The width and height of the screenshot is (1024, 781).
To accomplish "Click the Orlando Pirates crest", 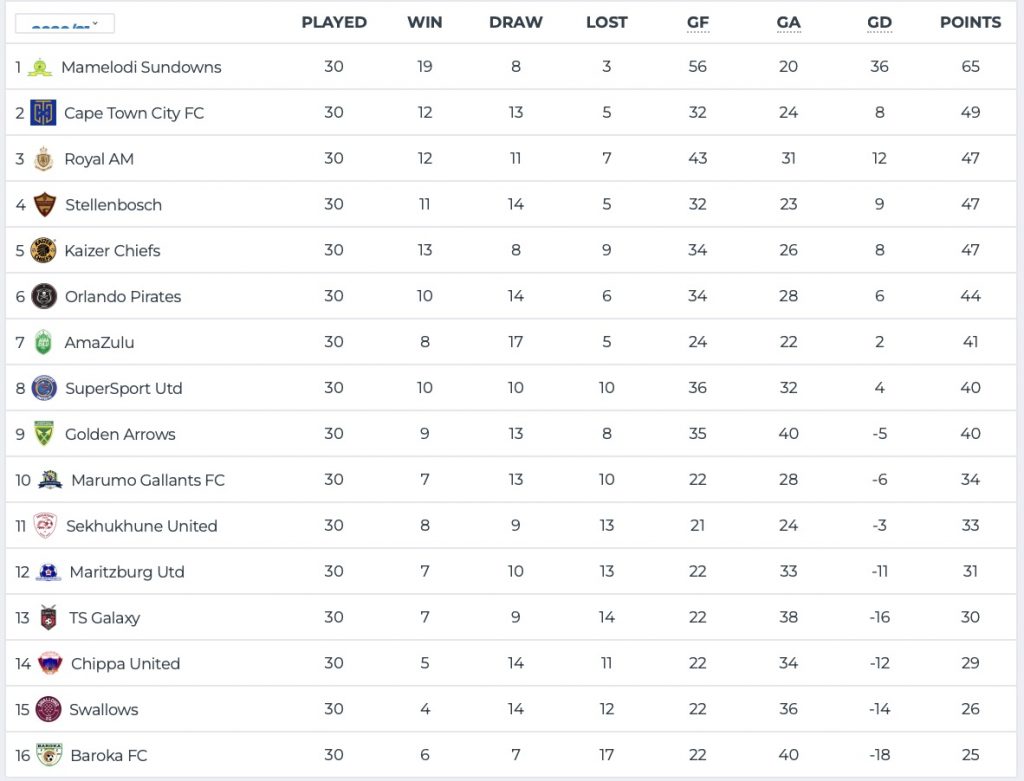I will (43, 296).
